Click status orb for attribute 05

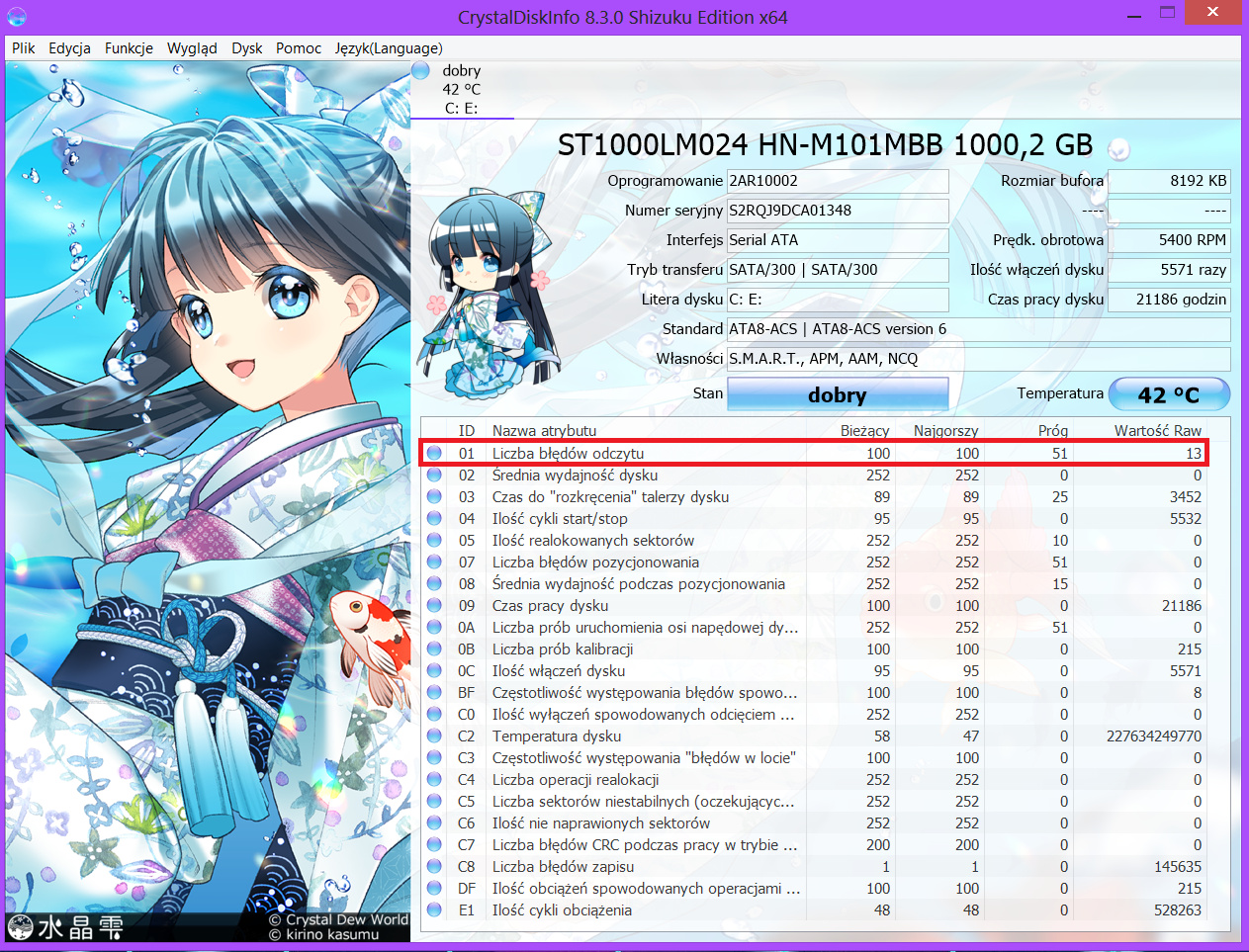point(434,540)
